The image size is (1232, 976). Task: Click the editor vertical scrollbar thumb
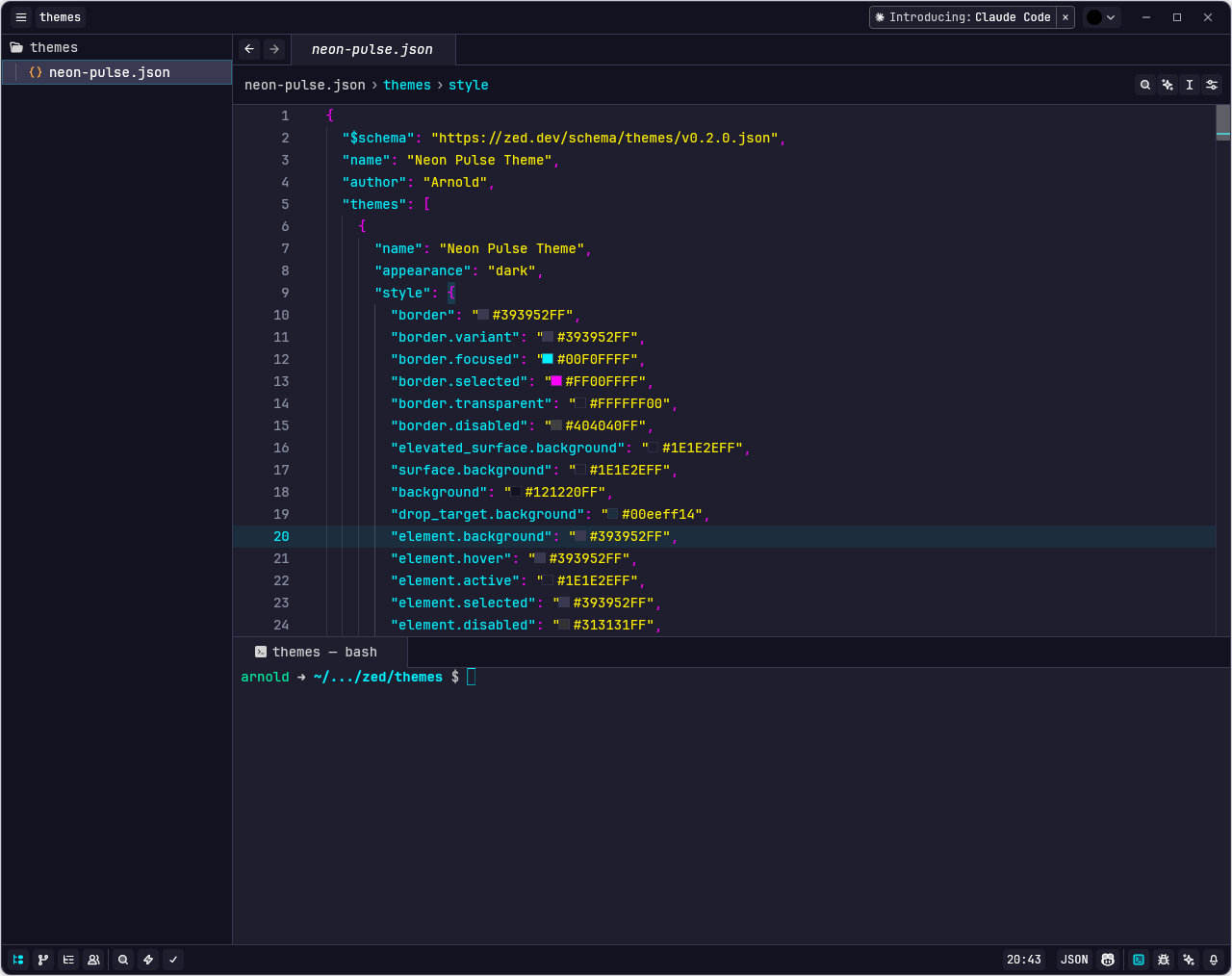pyautogui.click(x=1223, y=122)
